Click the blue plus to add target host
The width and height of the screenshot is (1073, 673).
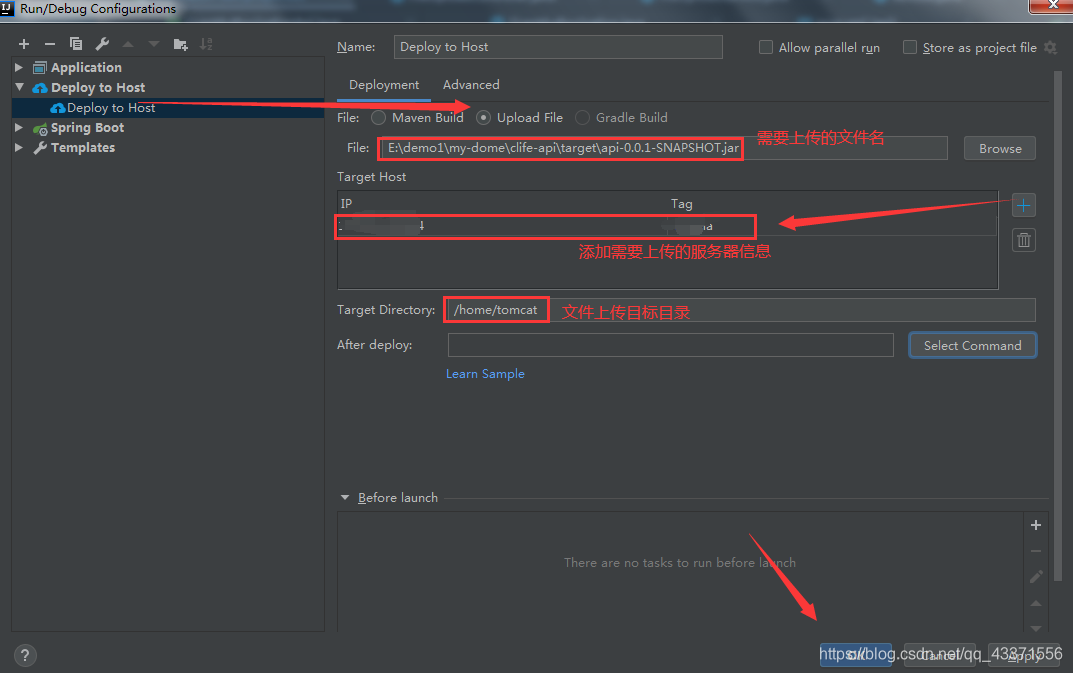(1024, 205)
